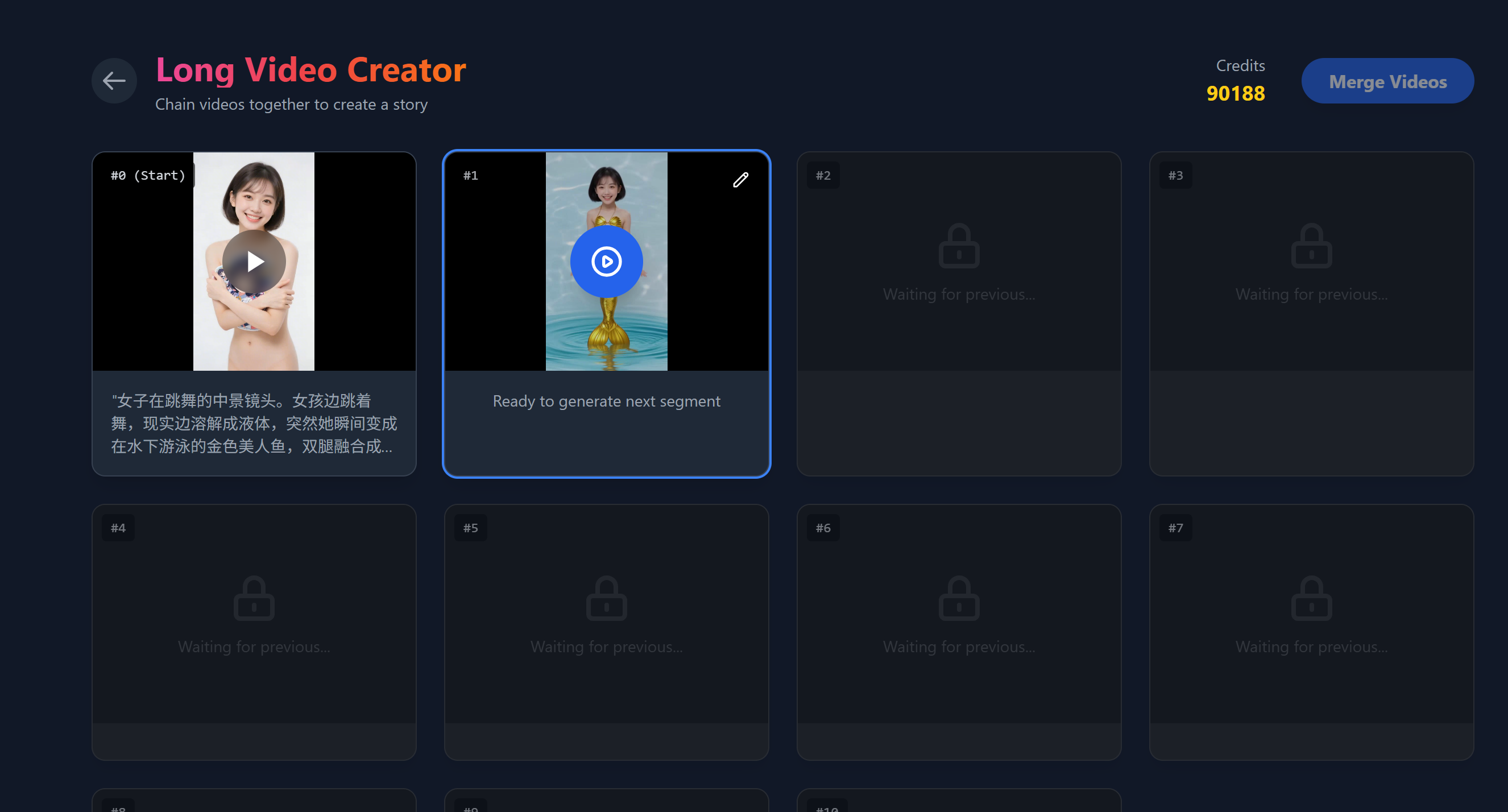
Task: Click the Merge Videos button
Action: tap(1387, 81)
